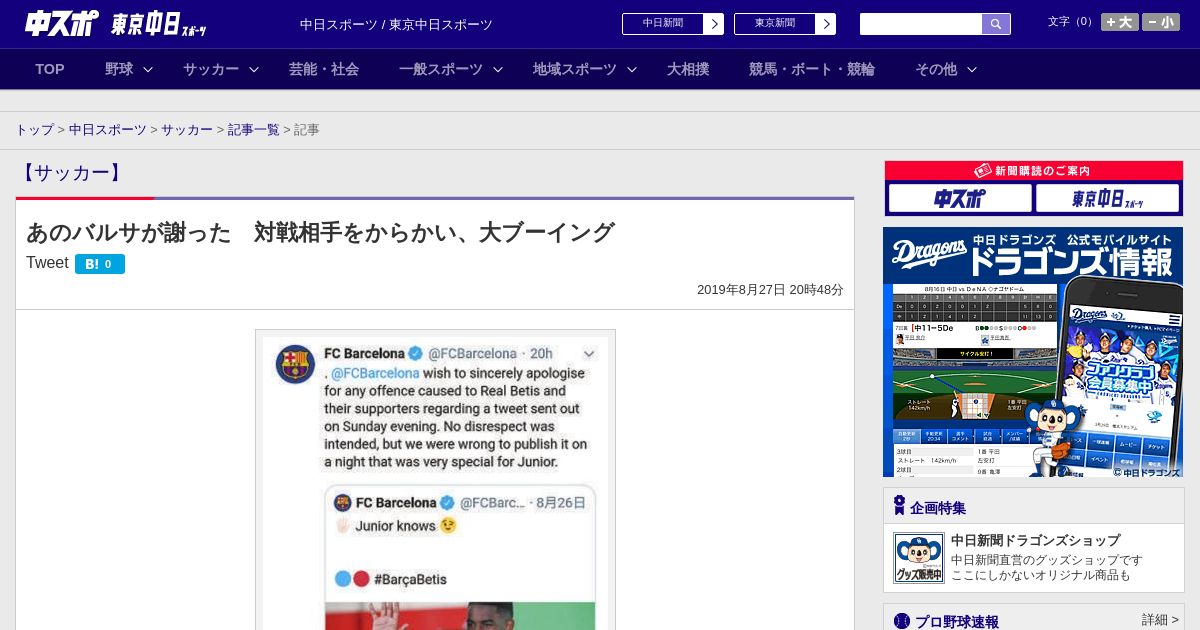The image size is (1200, 630).
Task: Decrease text size with －小 button
Action: click(1161, 22)
